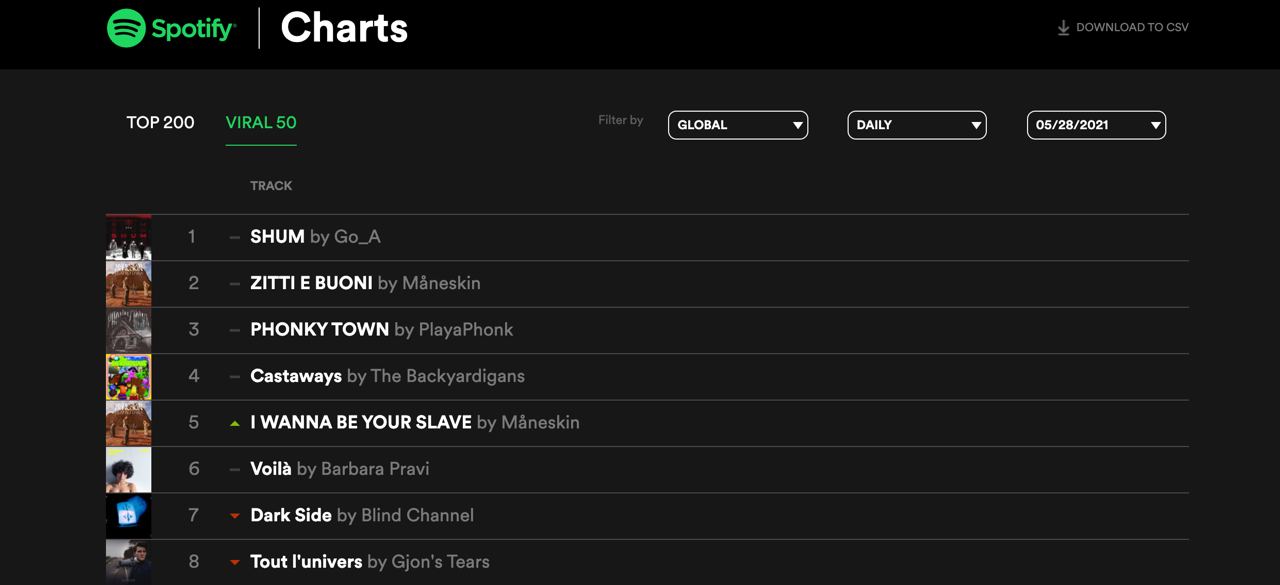The height and width of the screenshot is (585, 1280).
Task: Open the Tout l'univers track link
Action: tap(306, 562)
